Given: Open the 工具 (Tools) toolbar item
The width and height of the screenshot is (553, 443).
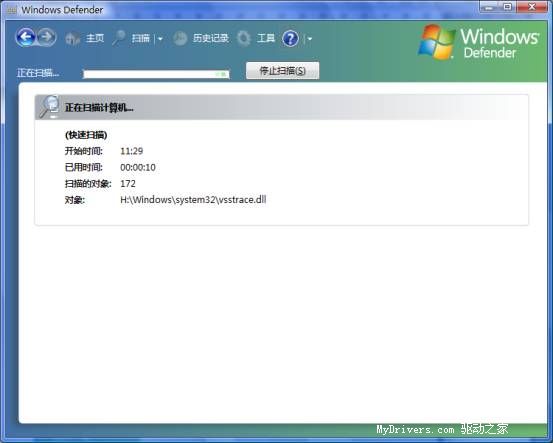Looking at the screenshot, I should pos(266,38).
